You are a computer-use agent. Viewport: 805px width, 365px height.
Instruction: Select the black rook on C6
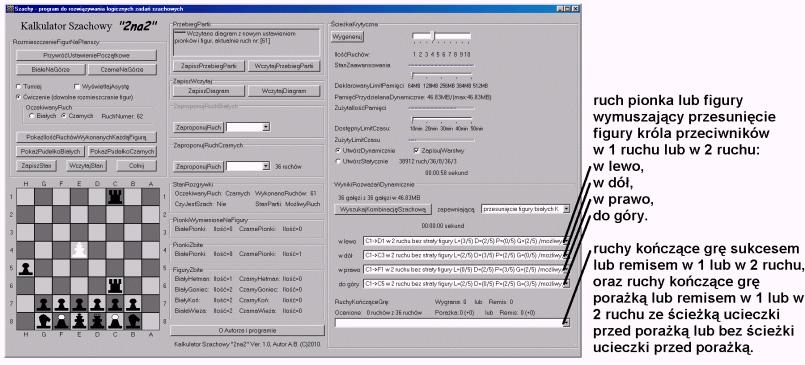[x=115, y=285]
